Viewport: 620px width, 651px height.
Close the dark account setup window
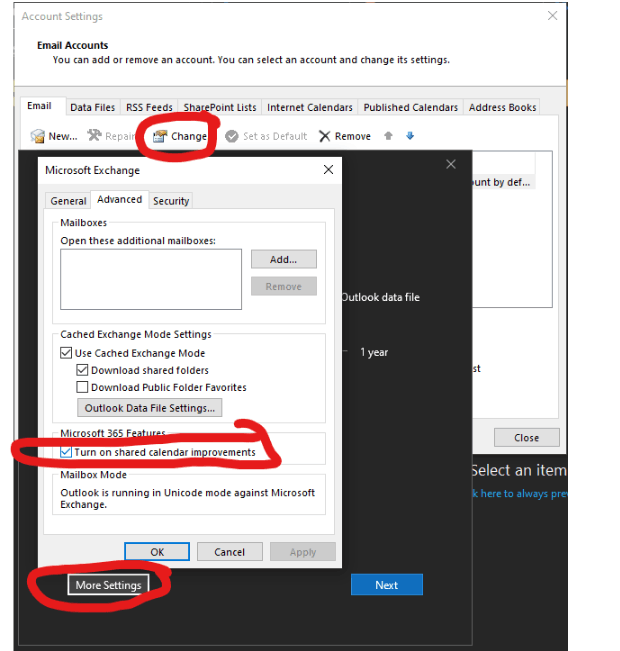(x=451, y=164)
